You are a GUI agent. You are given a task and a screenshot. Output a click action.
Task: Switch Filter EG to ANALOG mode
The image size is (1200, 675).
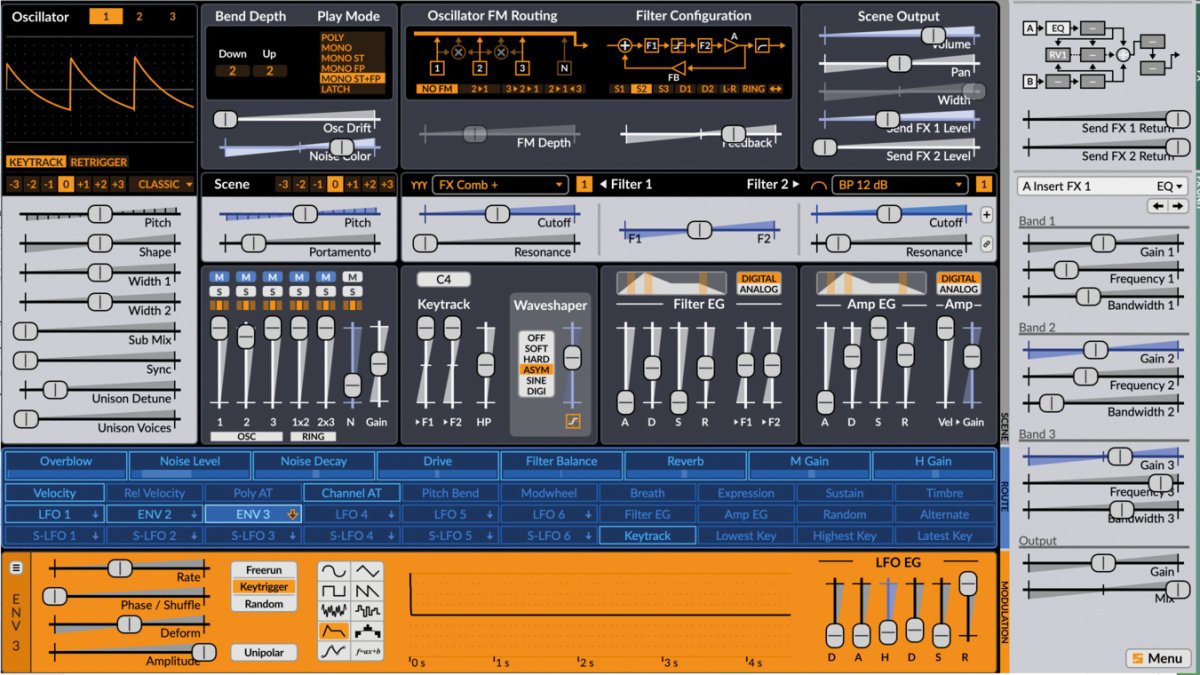(758, 290)
